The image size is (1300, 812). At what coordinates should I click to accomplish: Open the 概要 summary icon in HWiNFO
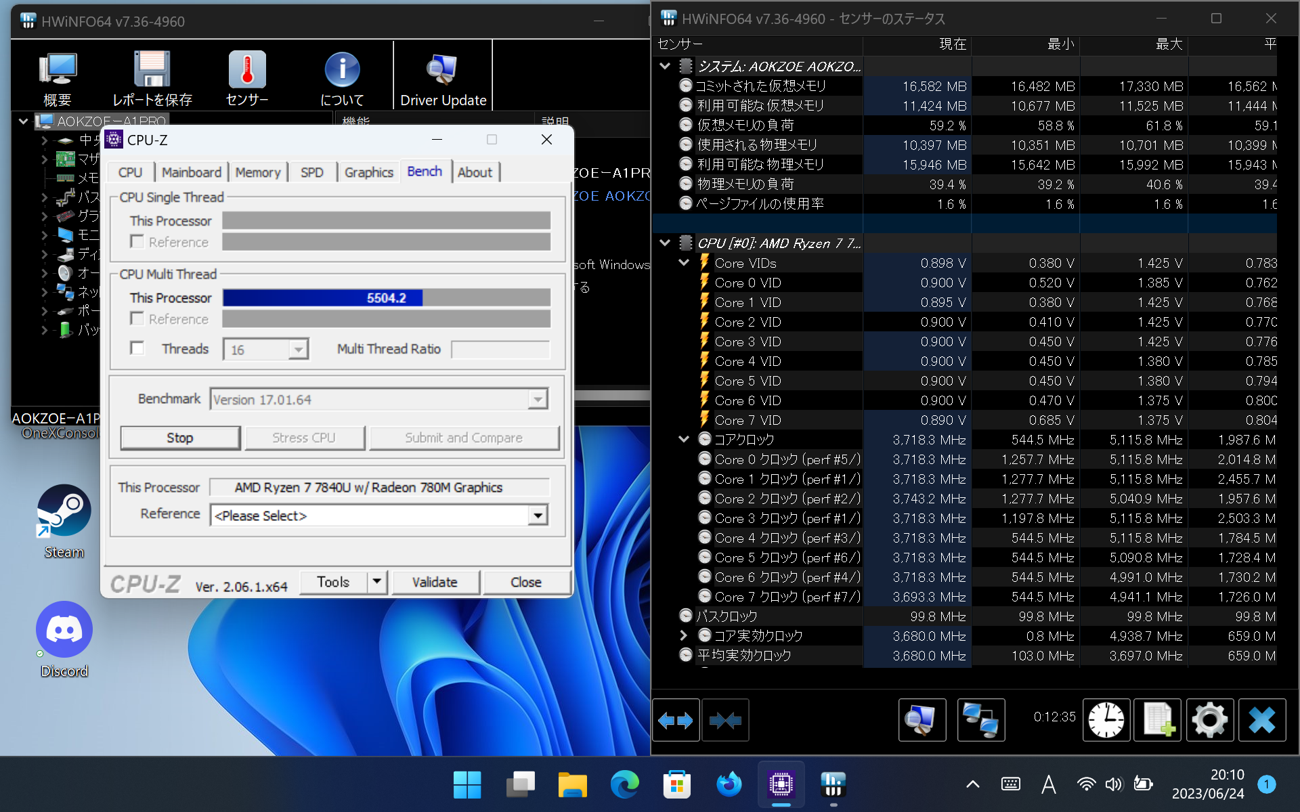tap(57, 78)
